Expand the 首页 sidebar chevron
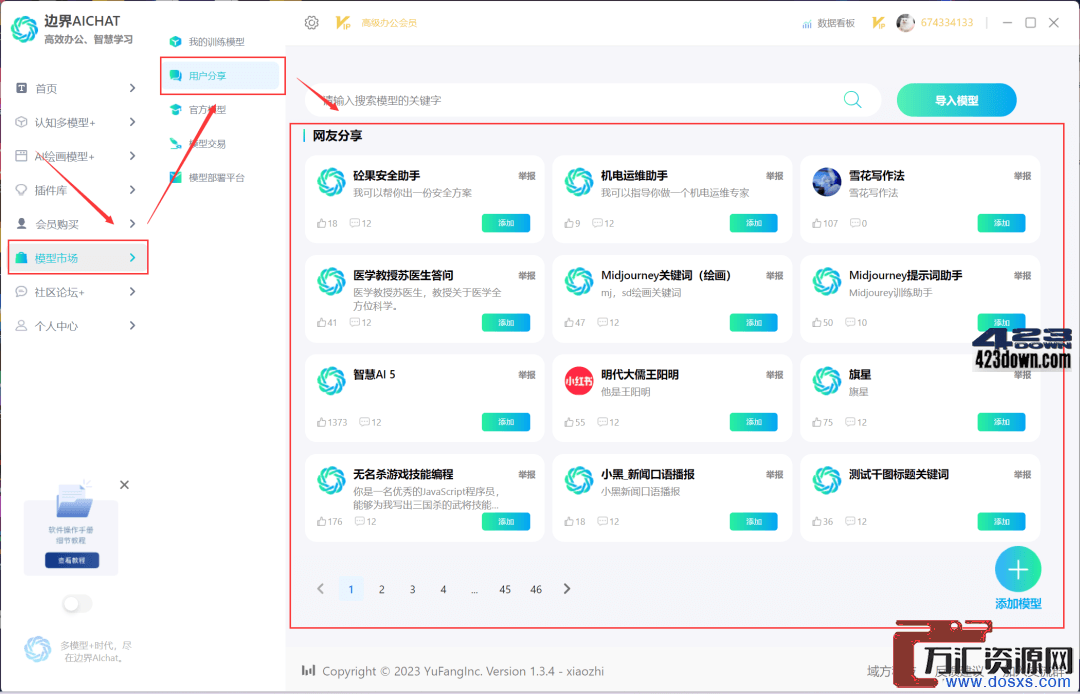 tap(132, 88)
